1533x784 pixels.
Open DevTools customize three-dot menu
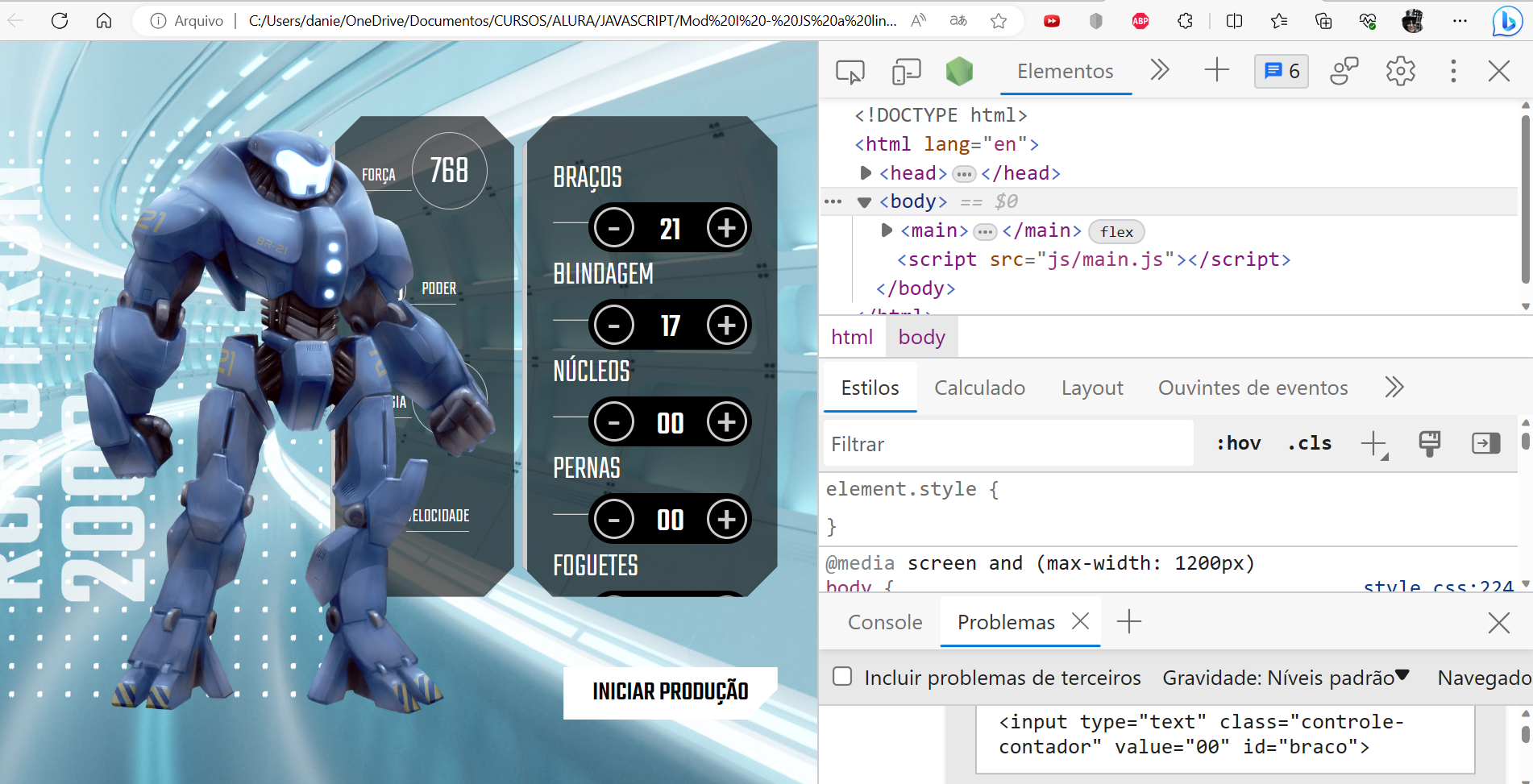coord(1453,71)
